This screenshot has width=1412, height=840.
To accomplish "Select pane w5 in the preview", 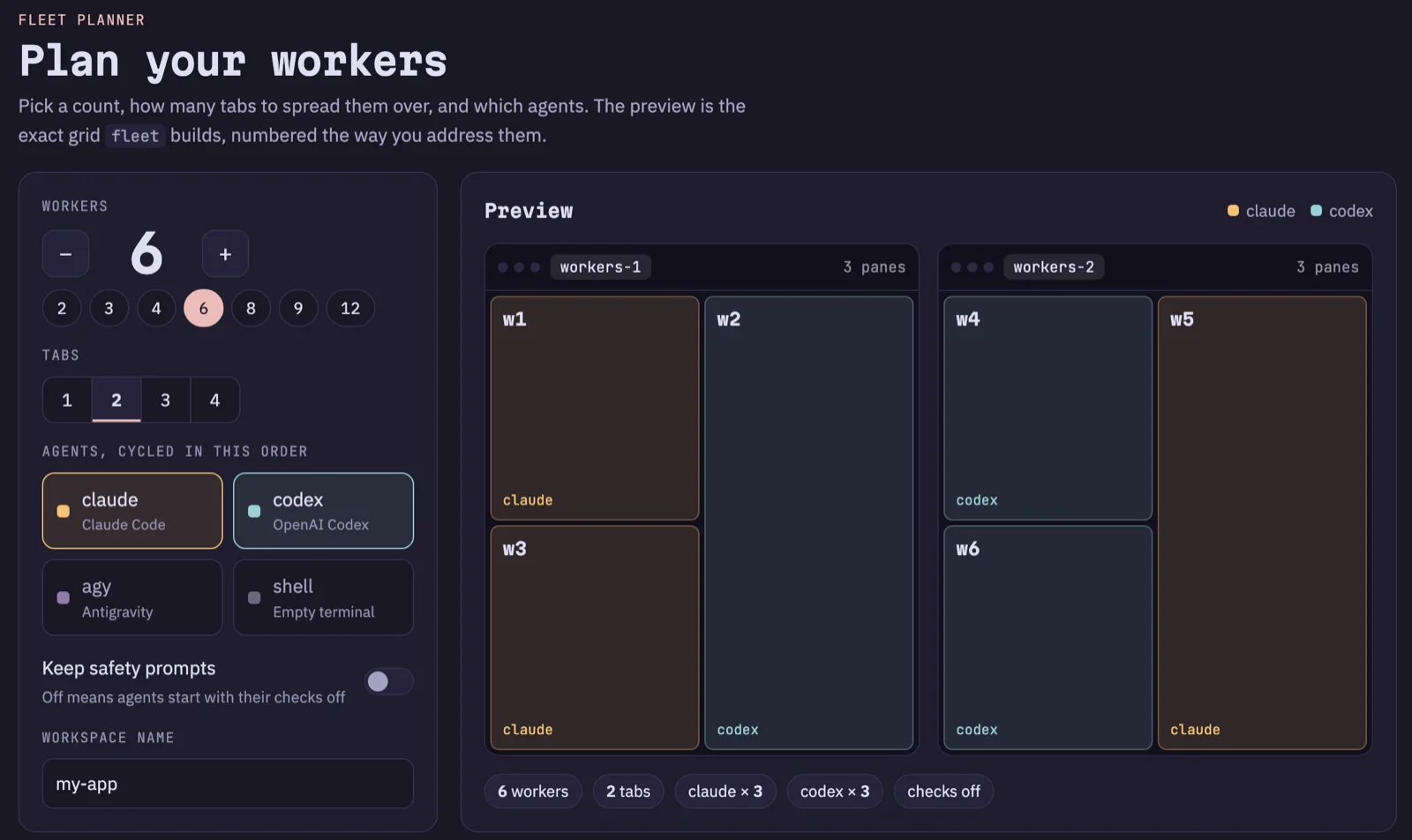I will click(1262, 523).
